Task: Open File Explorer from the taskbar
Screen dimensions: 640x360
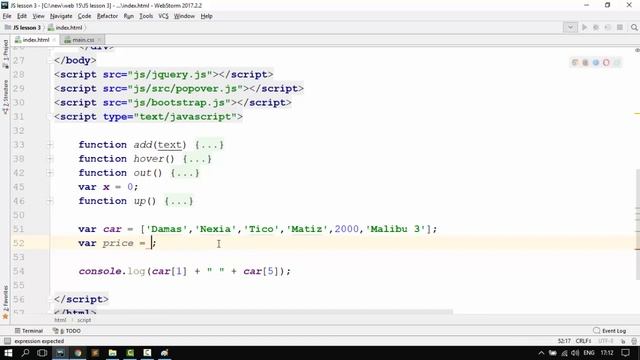Action: tap(112, 353)
